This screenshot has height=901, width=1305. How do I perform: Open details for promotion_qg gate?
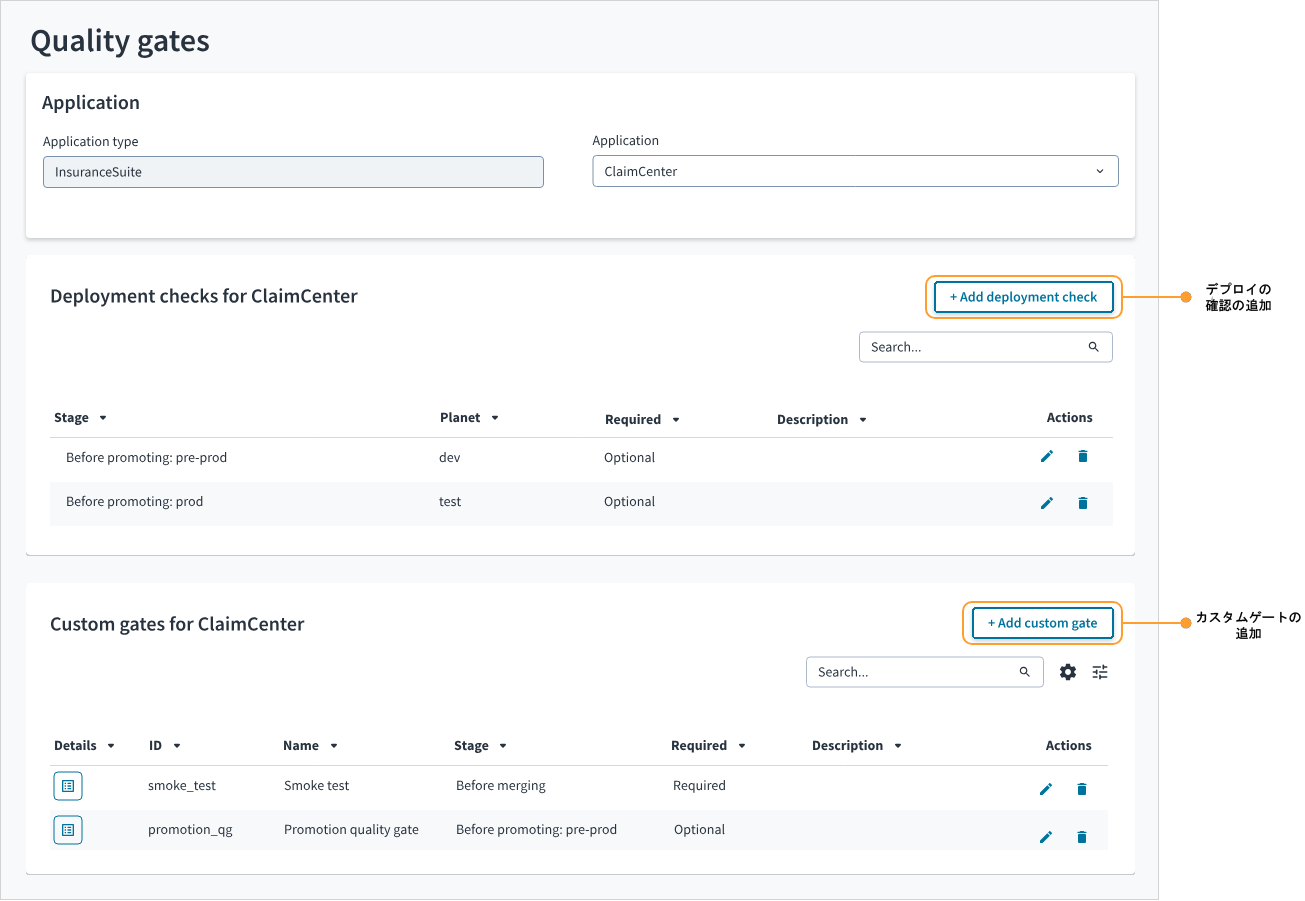pos(68,830)
